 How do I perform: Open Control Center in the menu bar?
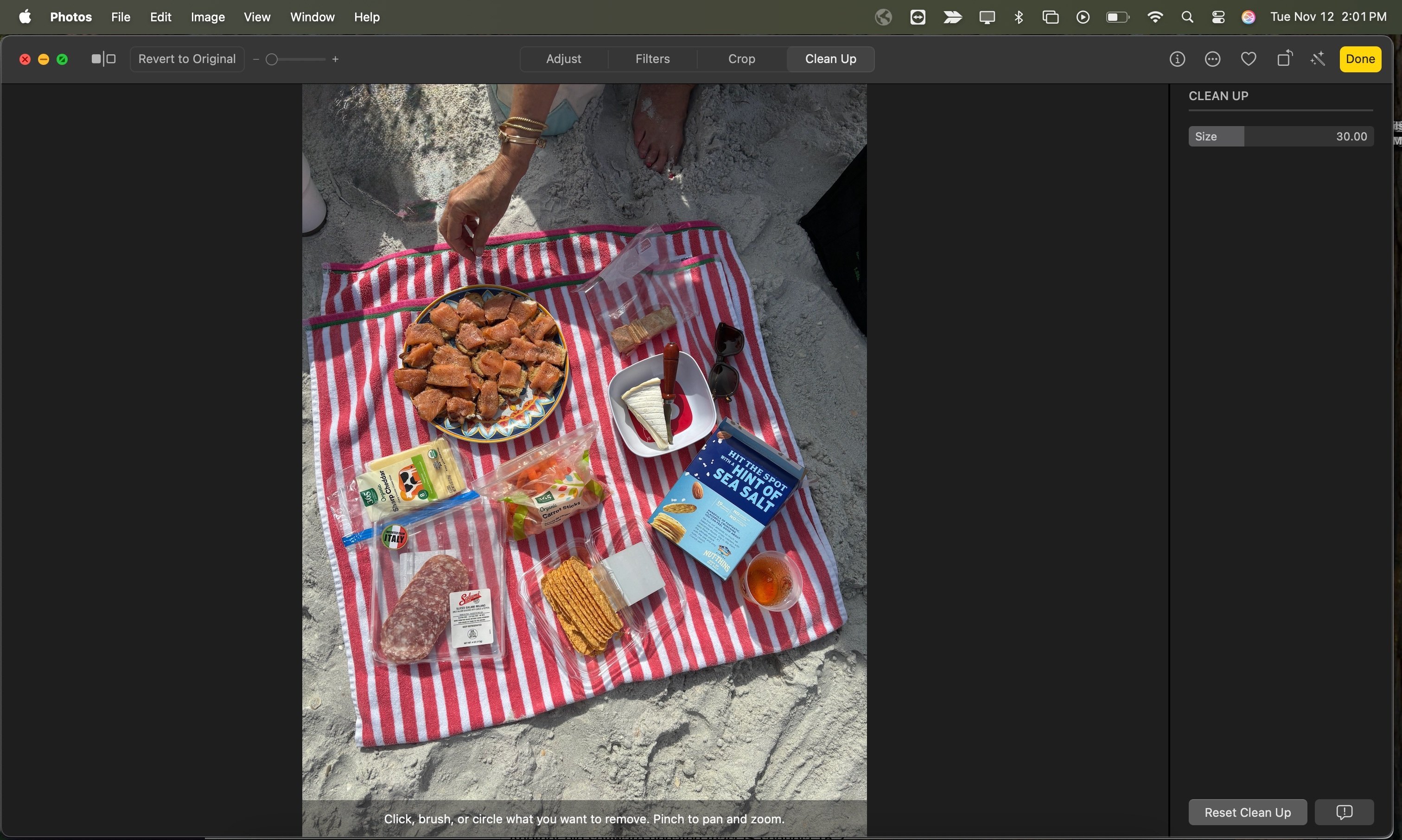pos(1218,18)
